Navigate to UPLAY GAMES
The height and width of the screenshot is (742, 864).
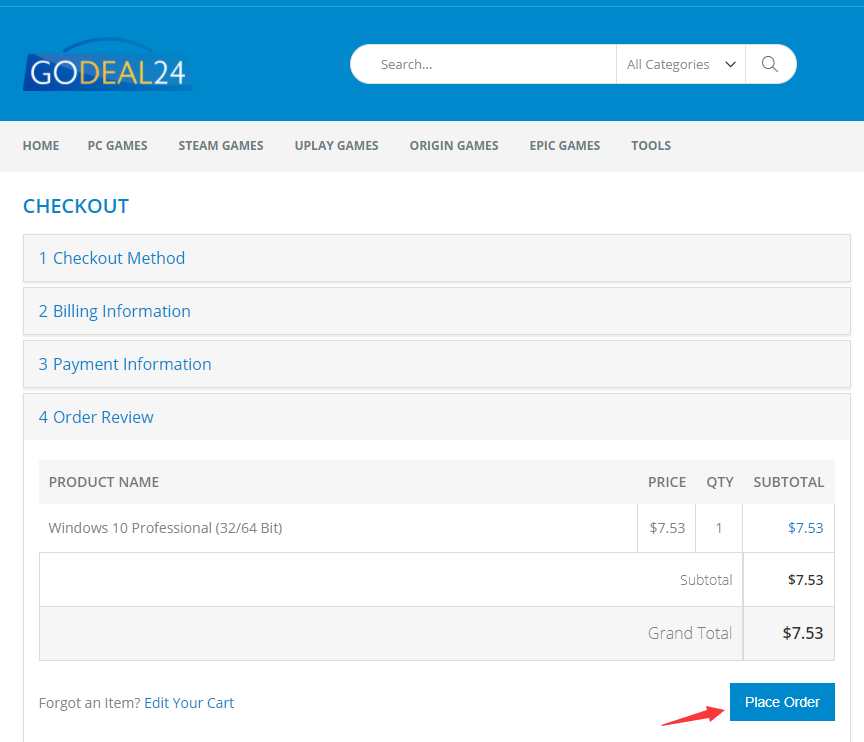[337, 145]
